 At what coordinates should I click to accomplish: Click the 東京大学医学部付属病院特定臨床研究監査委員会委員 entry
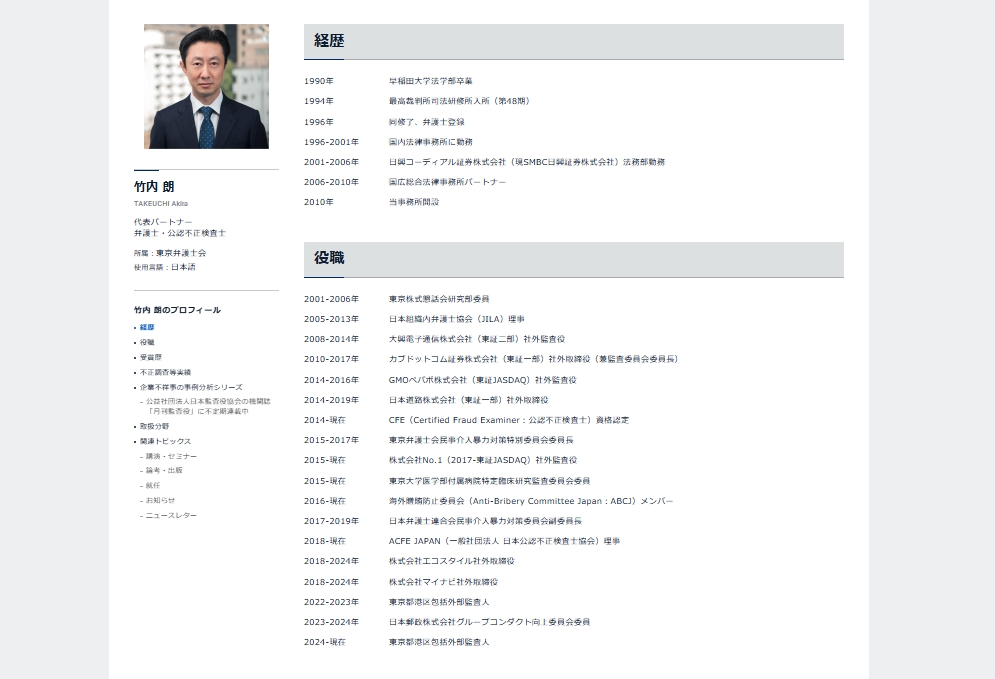click(489, 481)
